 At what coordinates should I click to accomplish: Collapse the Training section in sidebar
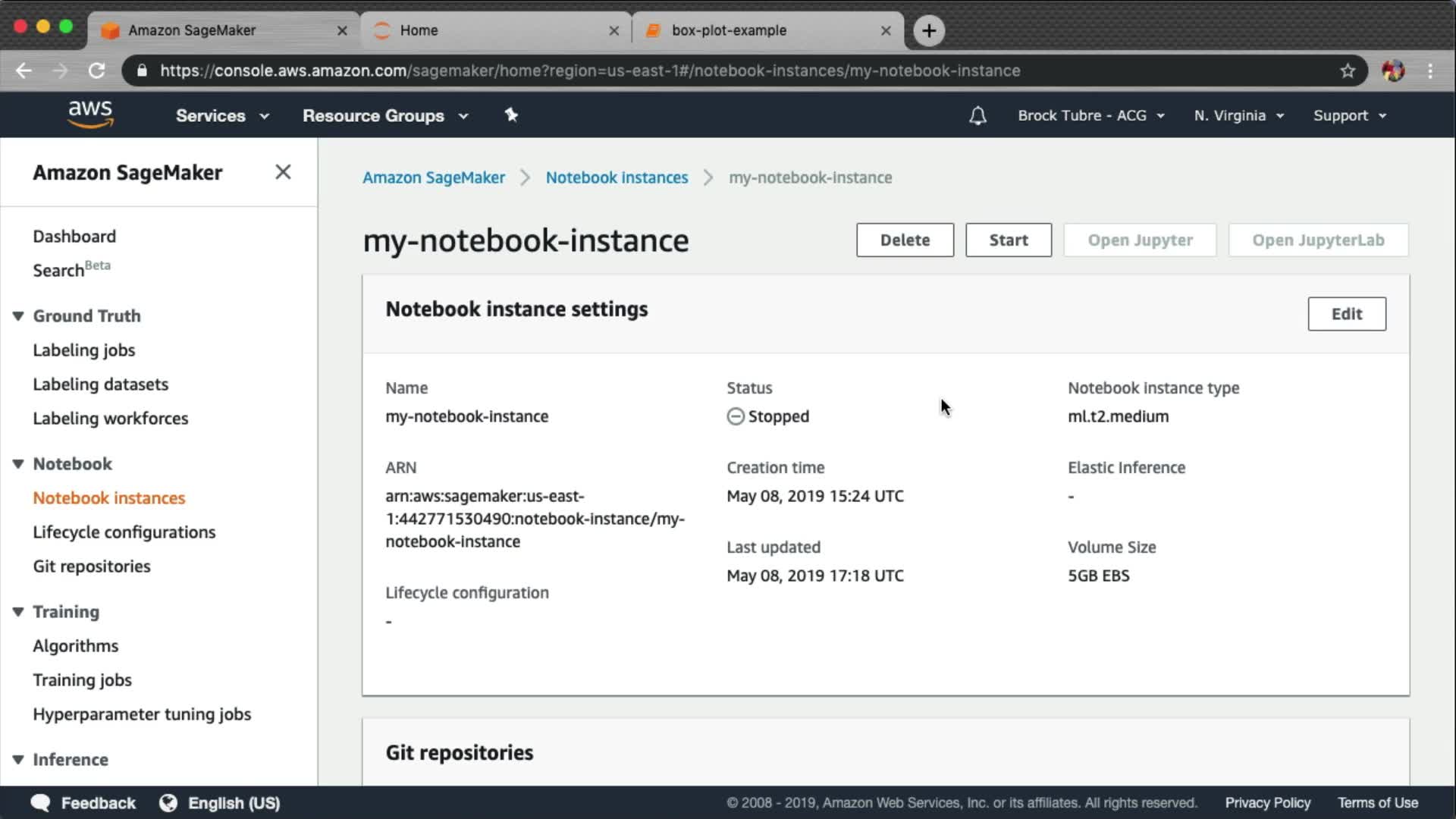click(x=18, y=611)
